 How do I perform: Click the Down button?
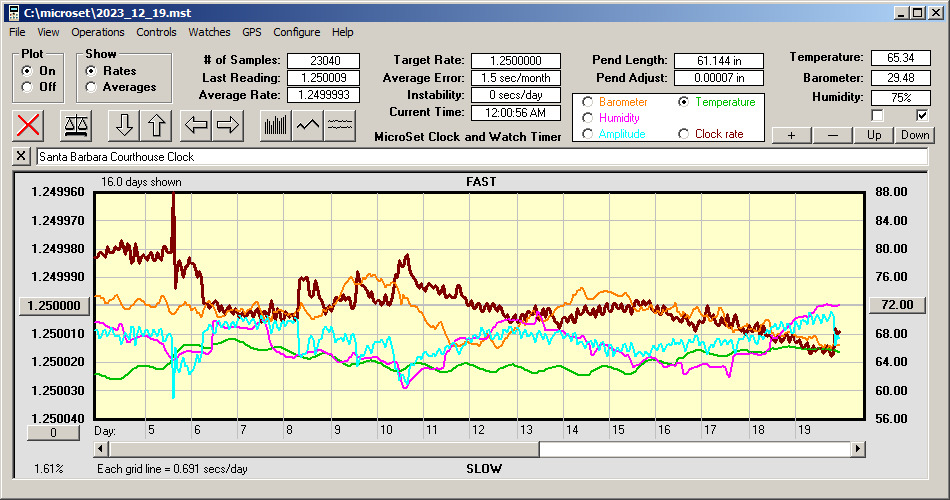click(915, 135)
